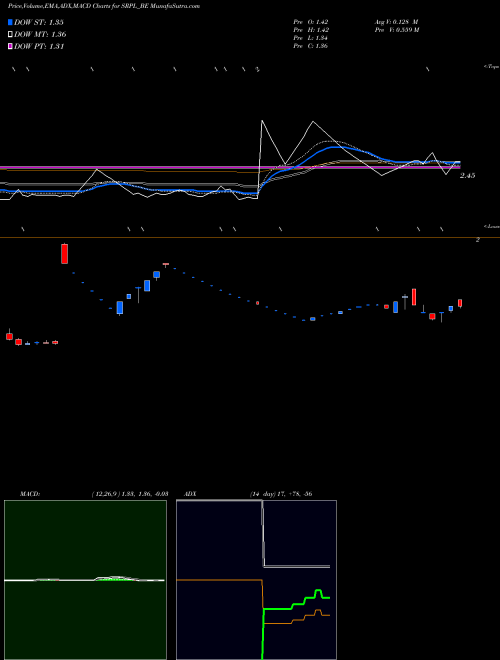Click the 'Pre C: 1.36' close value

point(311,46)
